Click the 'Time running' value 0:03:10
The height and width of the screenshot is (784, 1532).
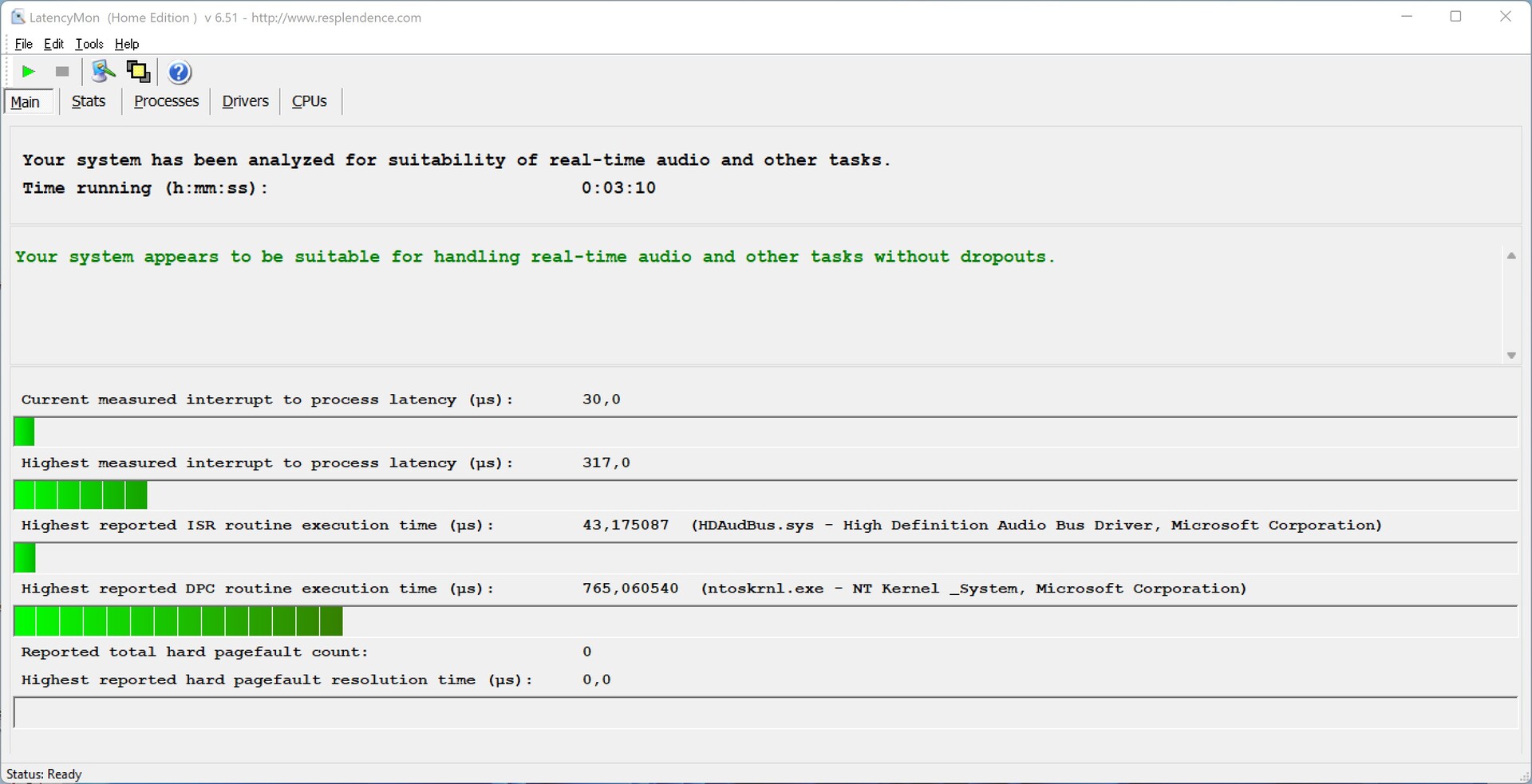(618, 188)
